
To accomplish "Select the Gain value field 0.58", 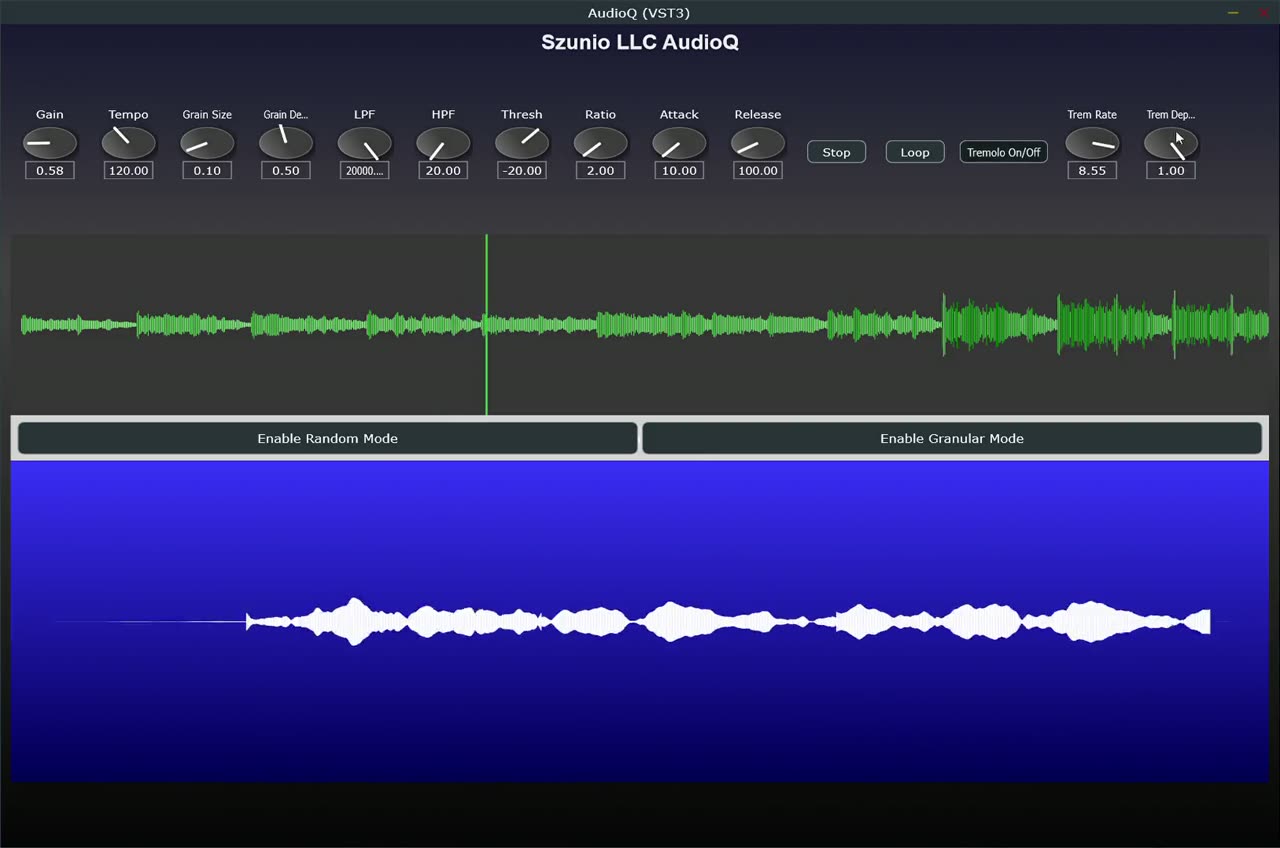I will [50, 171].
